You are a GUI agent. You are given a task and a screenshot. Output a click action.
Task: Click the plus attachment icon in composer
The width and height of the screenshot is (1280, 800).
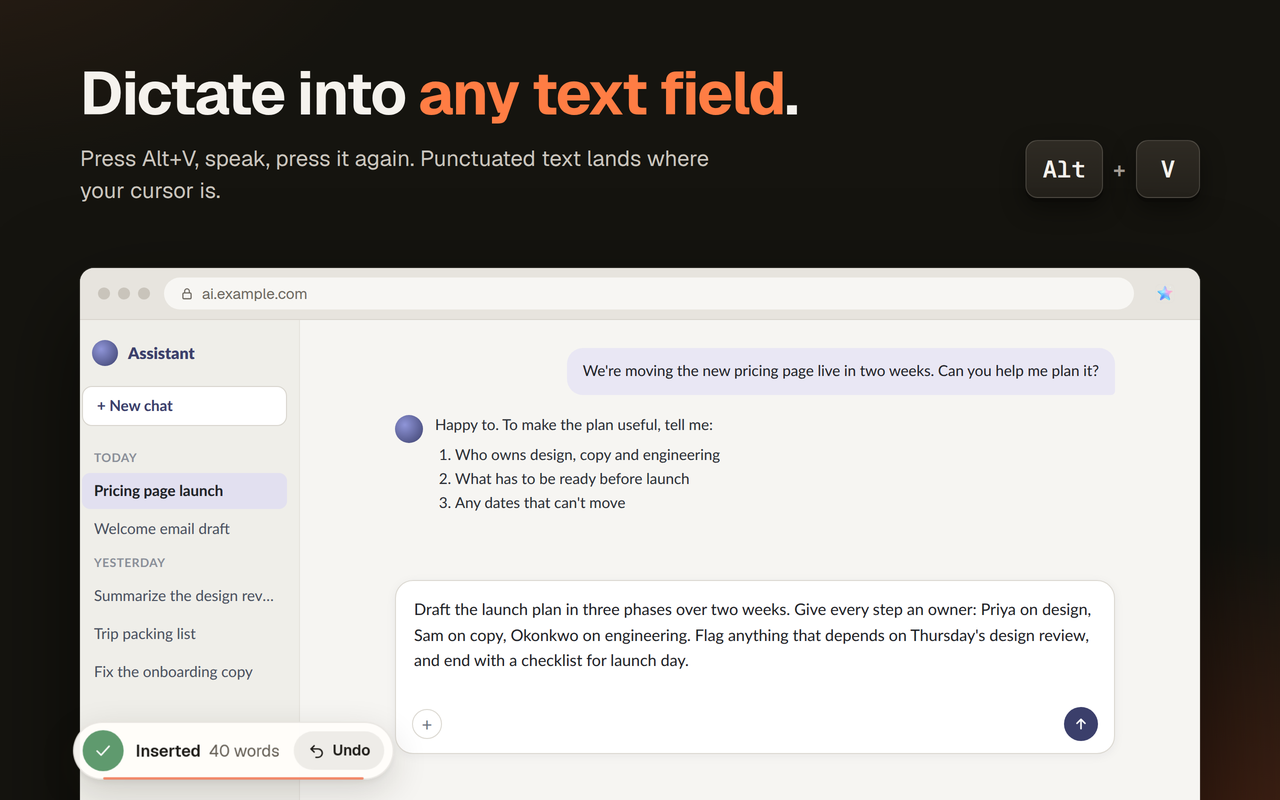pos(427,725)
